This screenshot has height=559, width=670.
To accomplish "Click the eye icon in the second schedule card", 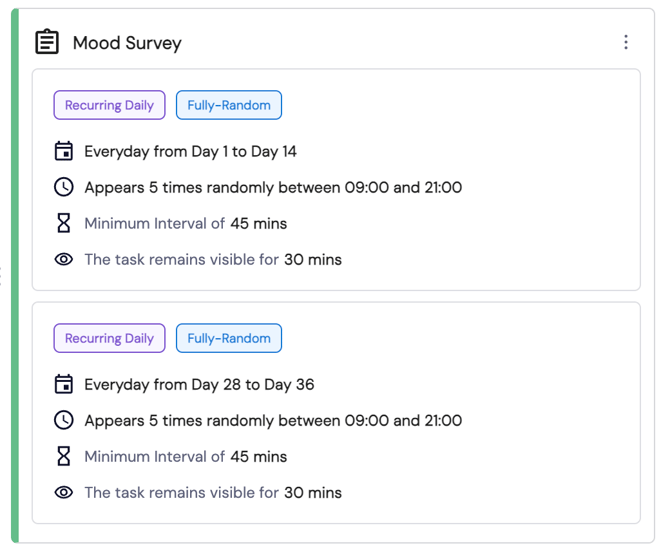I will click(x=64, y=492).
